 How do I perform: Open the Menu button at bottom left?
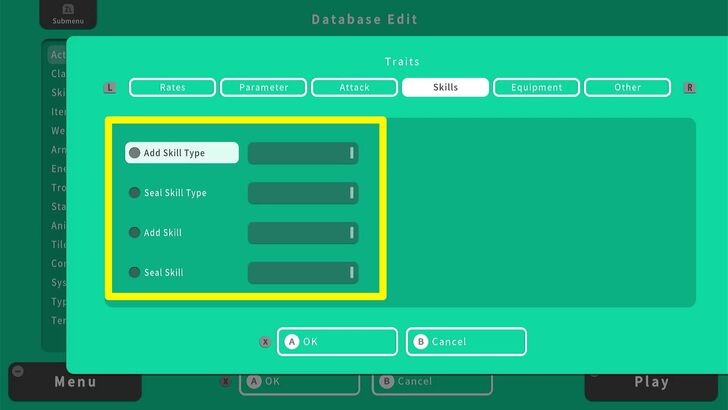tap(75, 382)
